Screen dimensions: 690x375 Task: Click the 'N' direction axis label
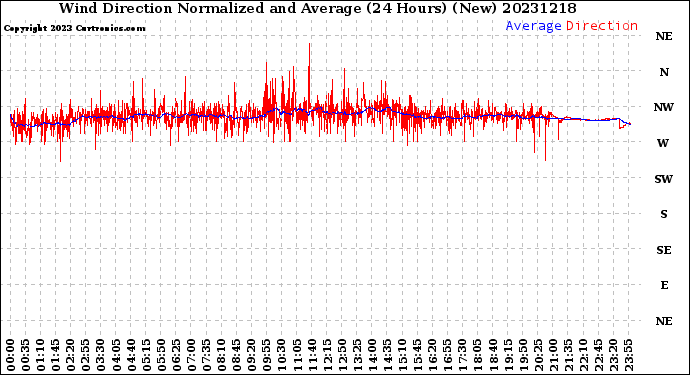tap(664, 72)
